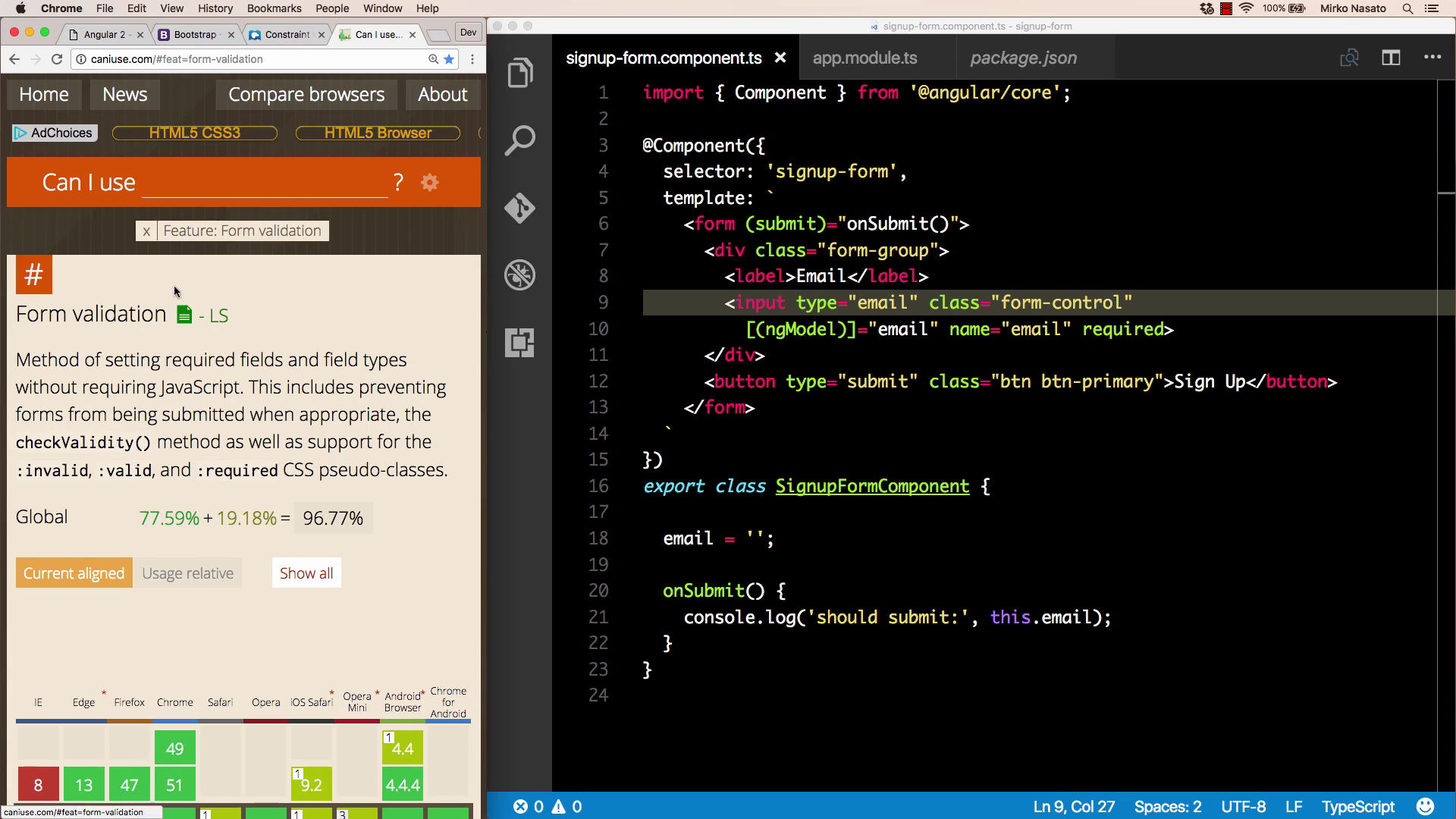This screenshot has height=819, width=1456.
Task: Change indentation via Spaces: 2
Action: [1168, 806]
